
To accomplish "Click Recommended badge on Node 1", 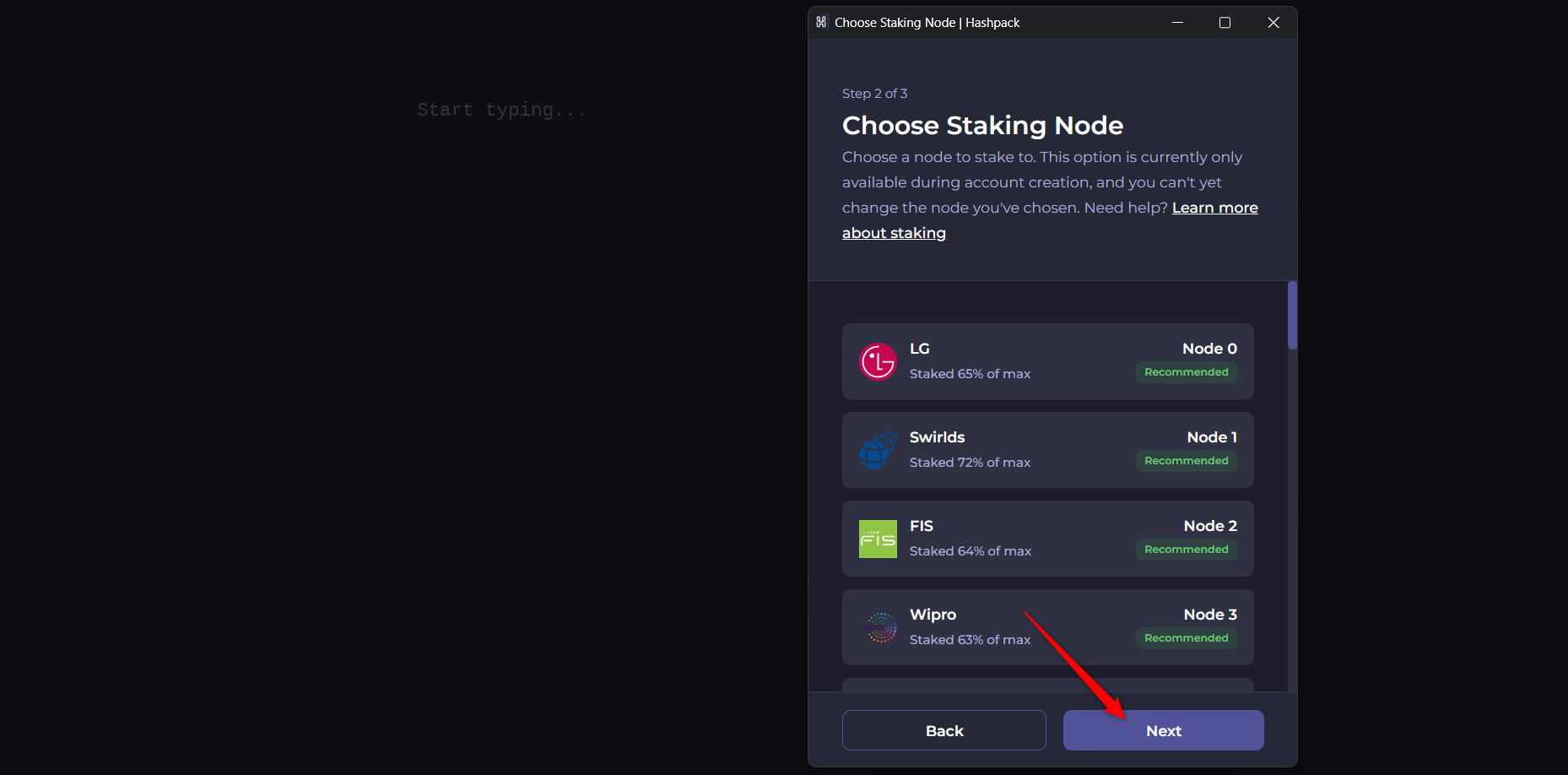I will point(1186,461).
